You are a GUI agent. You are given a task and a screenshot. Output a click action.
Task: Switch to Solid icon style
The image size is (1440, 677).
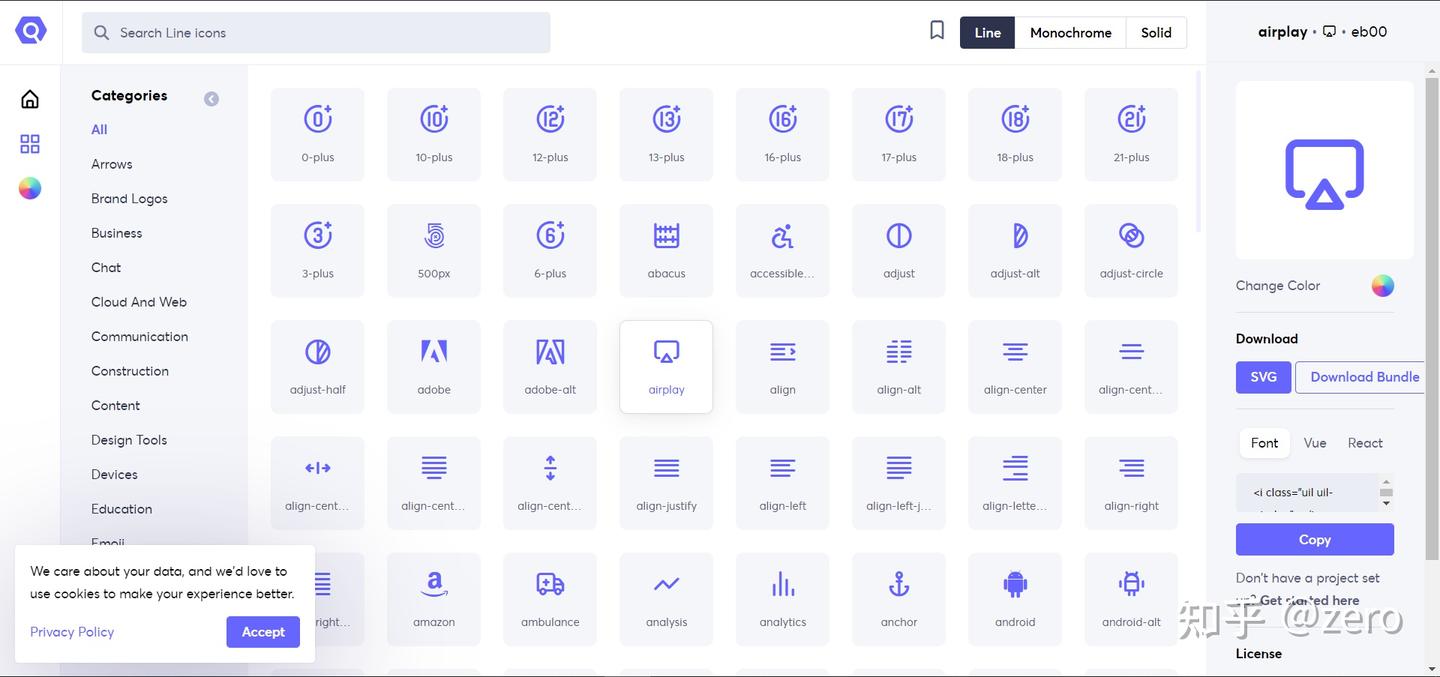pos(1156,32)
